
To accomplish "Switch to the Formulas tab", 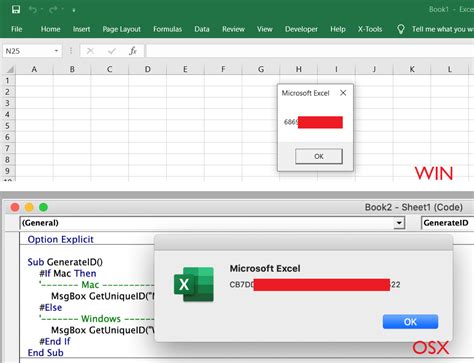I will pos(167,29).
